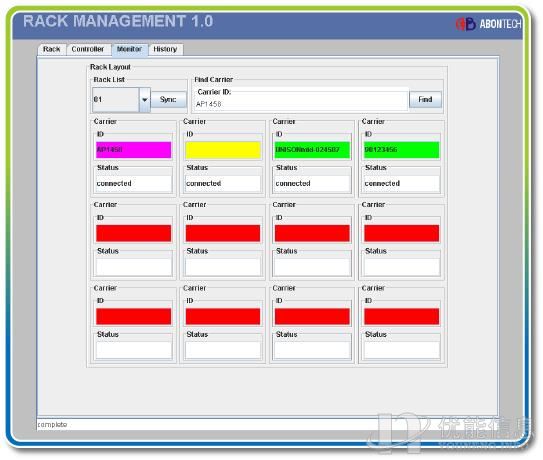Click last red carrier ID in bottom row
Viewport: 543px width, 460px height.
(402, 317)
